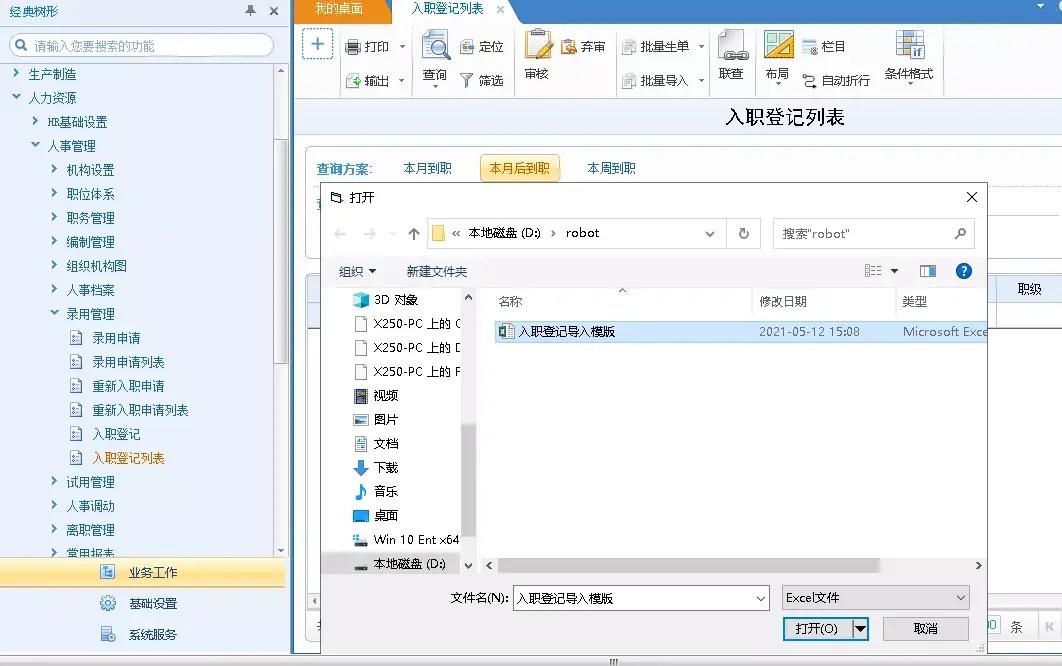The height and width of the screenshot is (666, 1062).
Task: Open the 批量生单 dropdown arrow
Action: (x=702, y=47)
